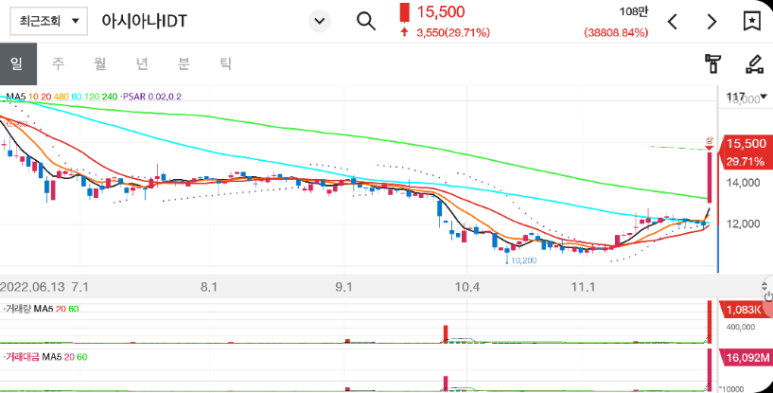Screen dimensions: 773x393
Task: Click the 거래량 volume indicator label
Action: tap(18, 309)
